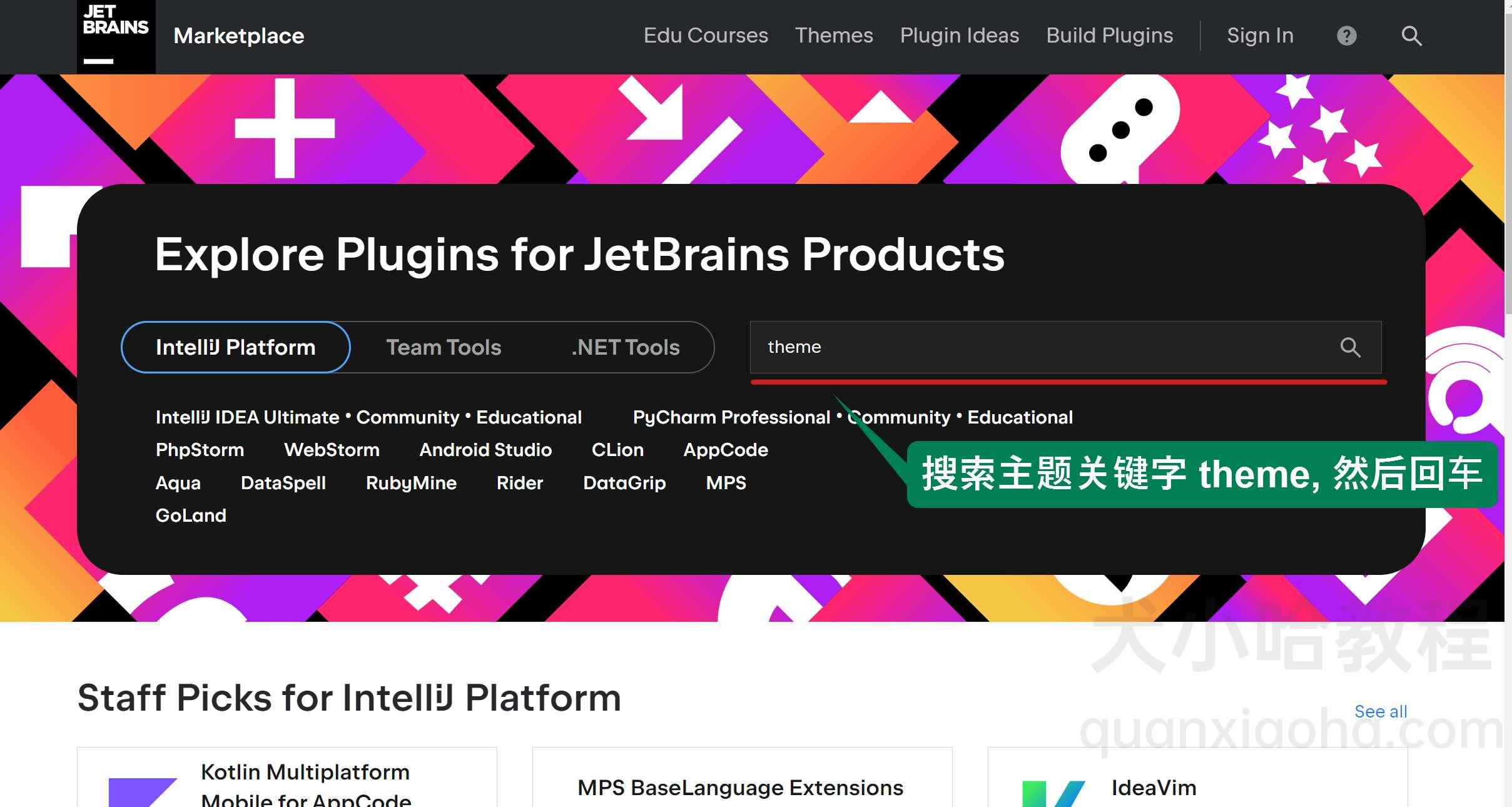Click the header search magnifier icon
This screenshot has height=807, width=1512.
click(1411, 36)
